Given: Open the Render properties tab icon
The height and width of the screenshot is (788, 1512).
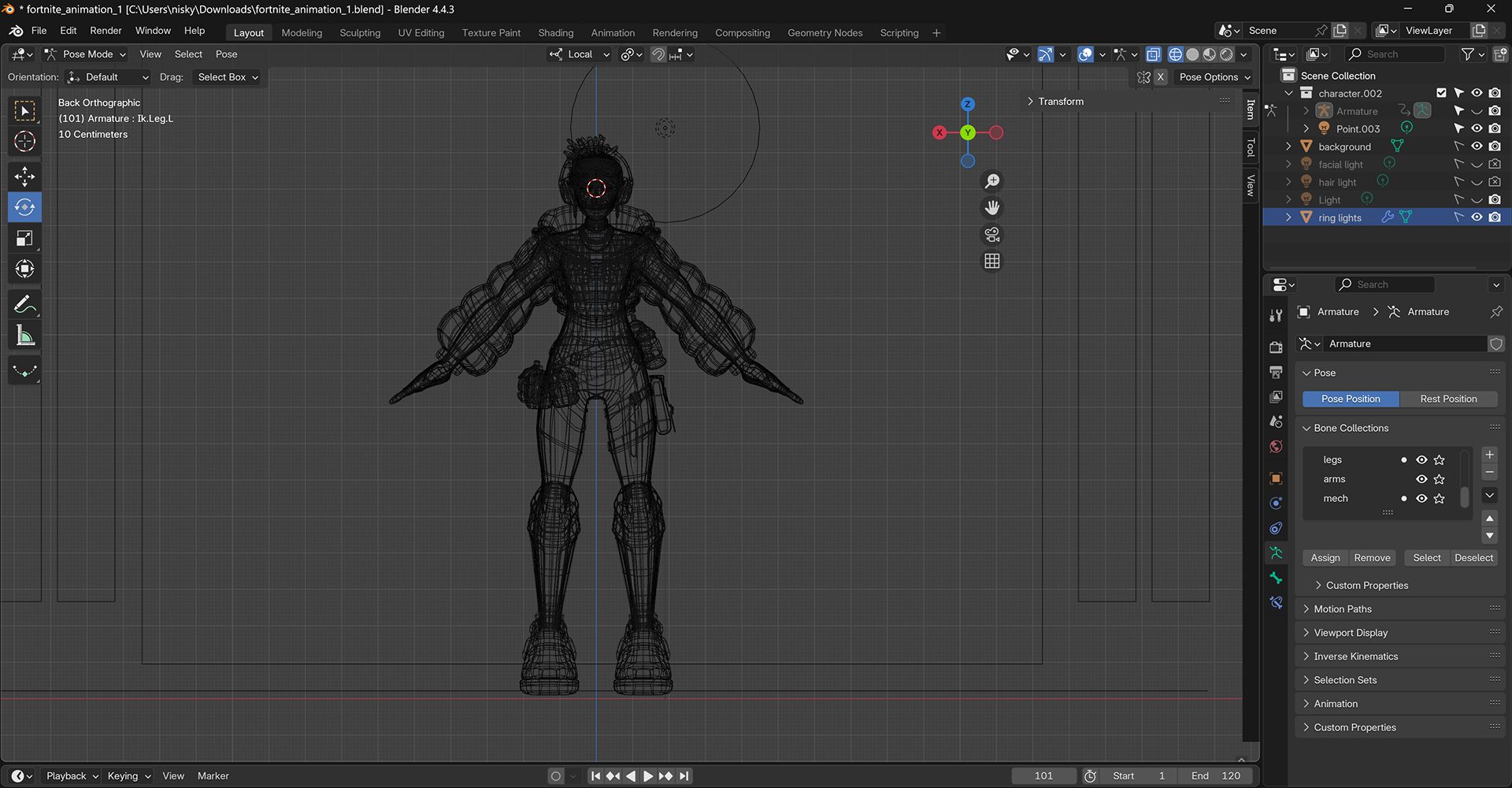Looking at the screenshot, I should point(1276,348).
